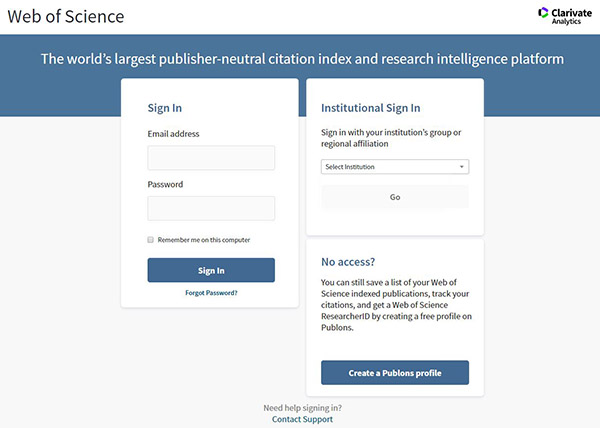Viewport: 600px width, 428px height.
Task: Click the Go button under institution selector
Action: point(395,197)
